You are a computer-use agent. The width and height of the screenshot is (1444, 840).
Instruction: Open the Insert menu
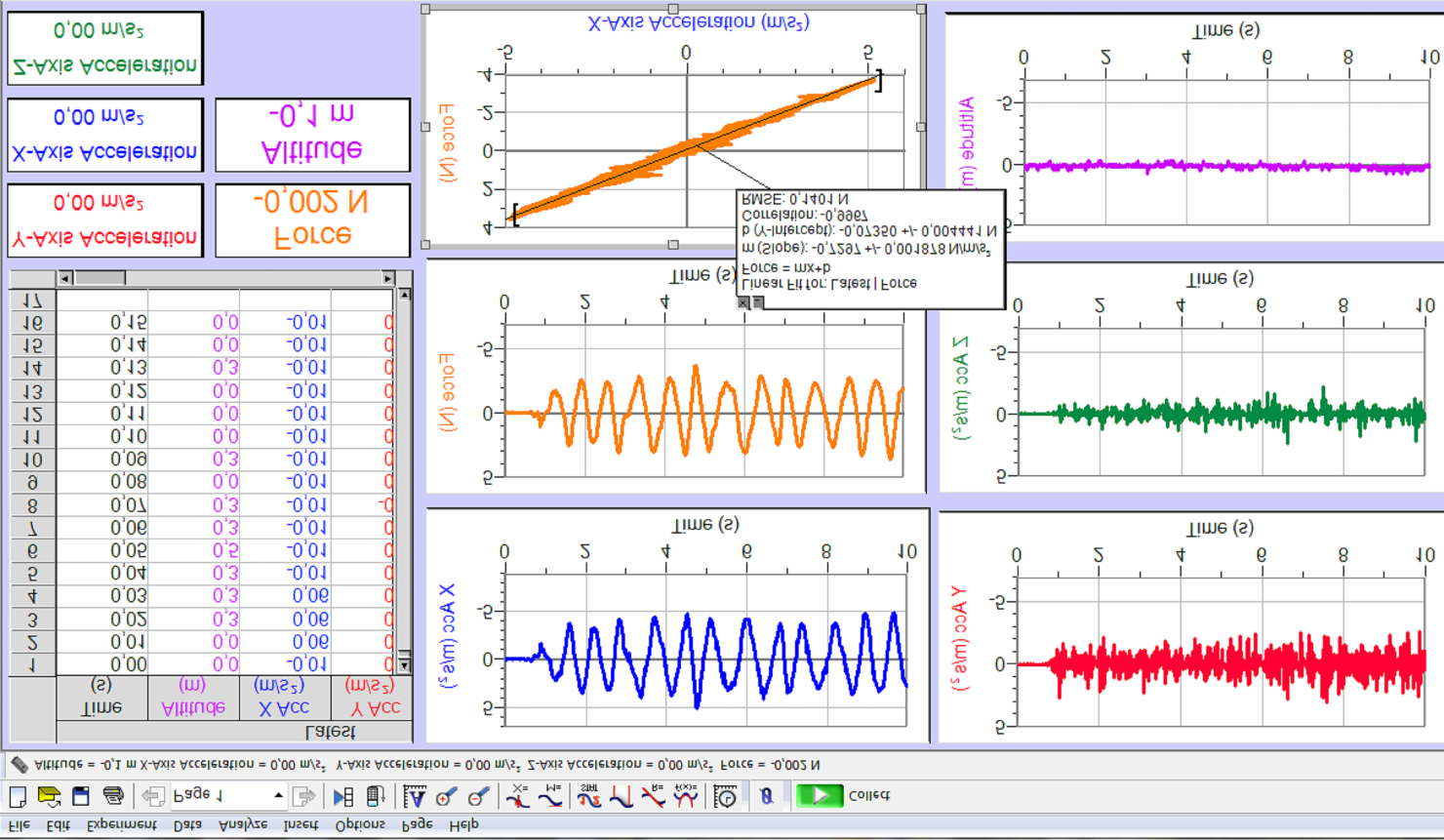pyautogui.click(x=301, y=825)
